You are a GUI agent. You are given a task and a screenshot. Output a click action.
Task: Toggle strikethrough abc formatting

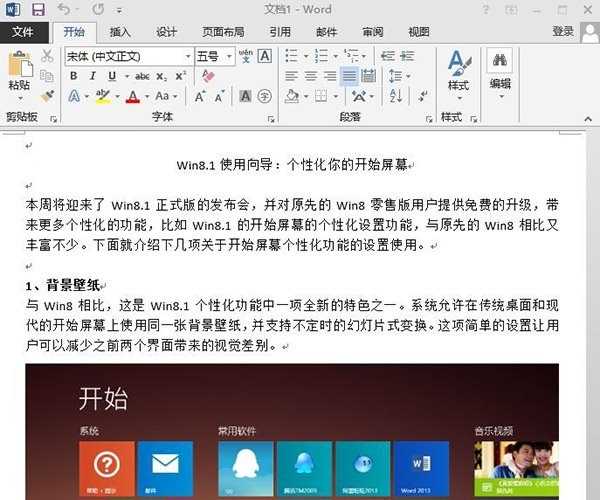142,76
